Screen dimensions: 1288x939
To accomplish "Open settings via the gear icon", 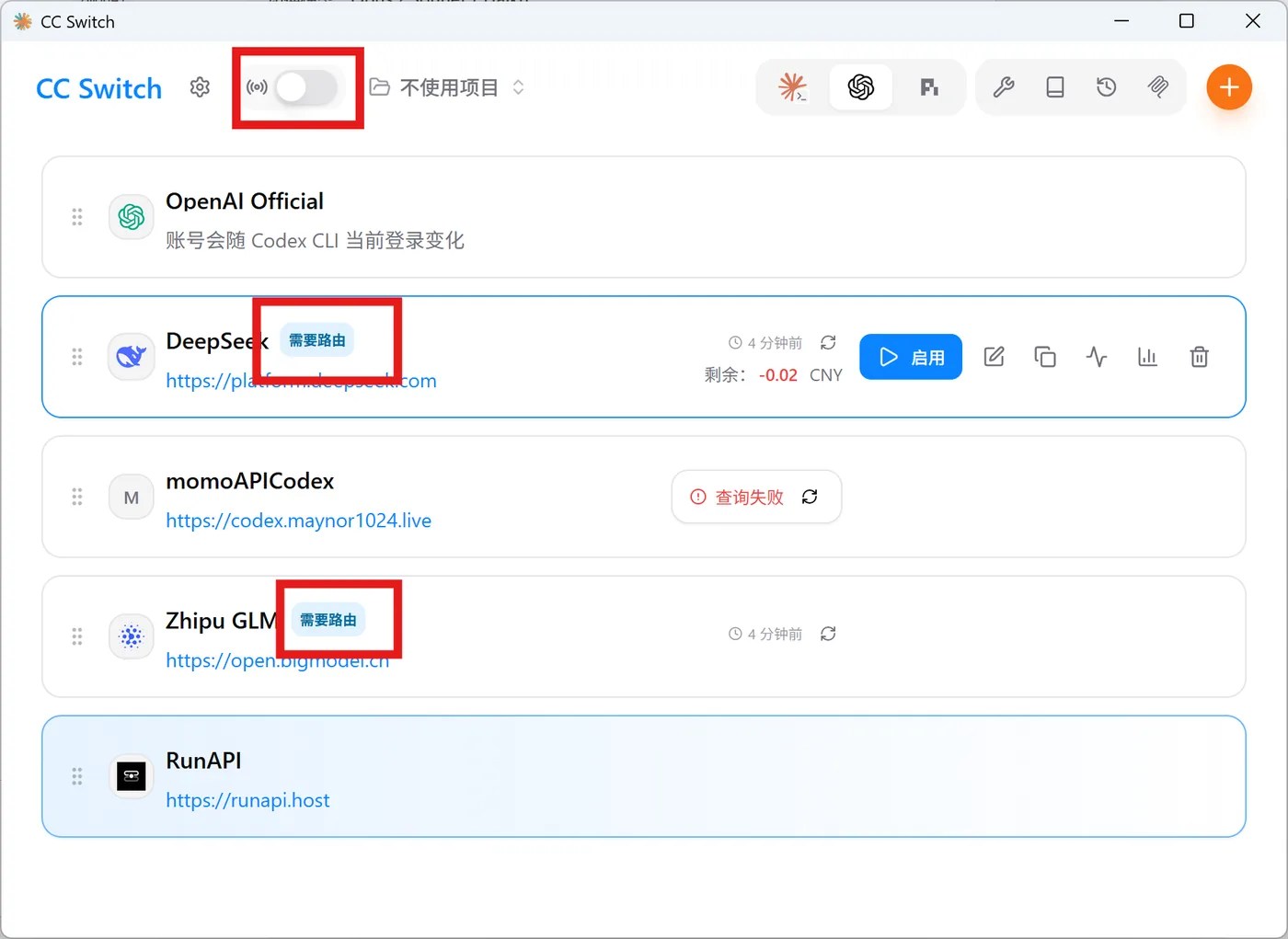I will click(200, 87).
